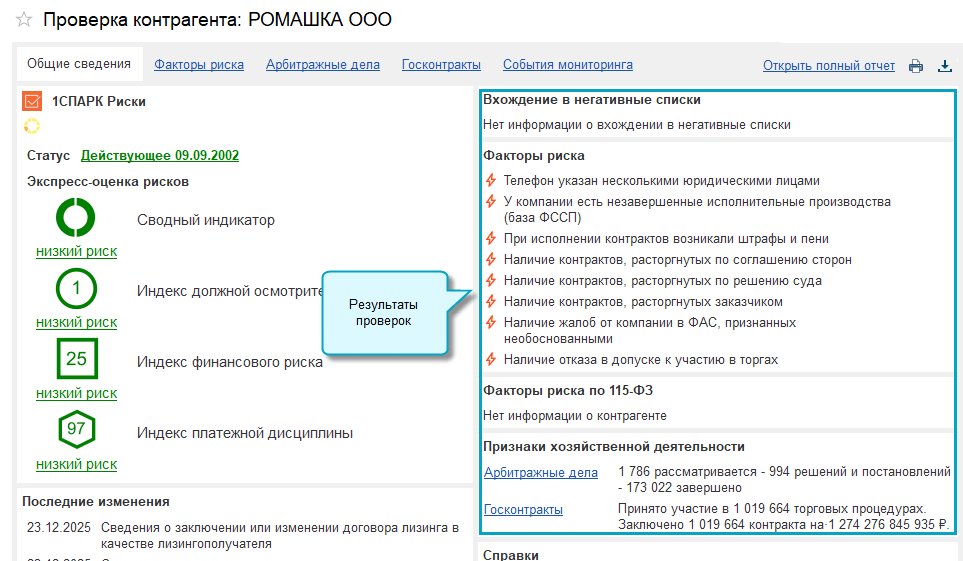963x561 pixels.
Task: Click lightning icon beside штрафы и пени factor
Action: pos(491,238)
